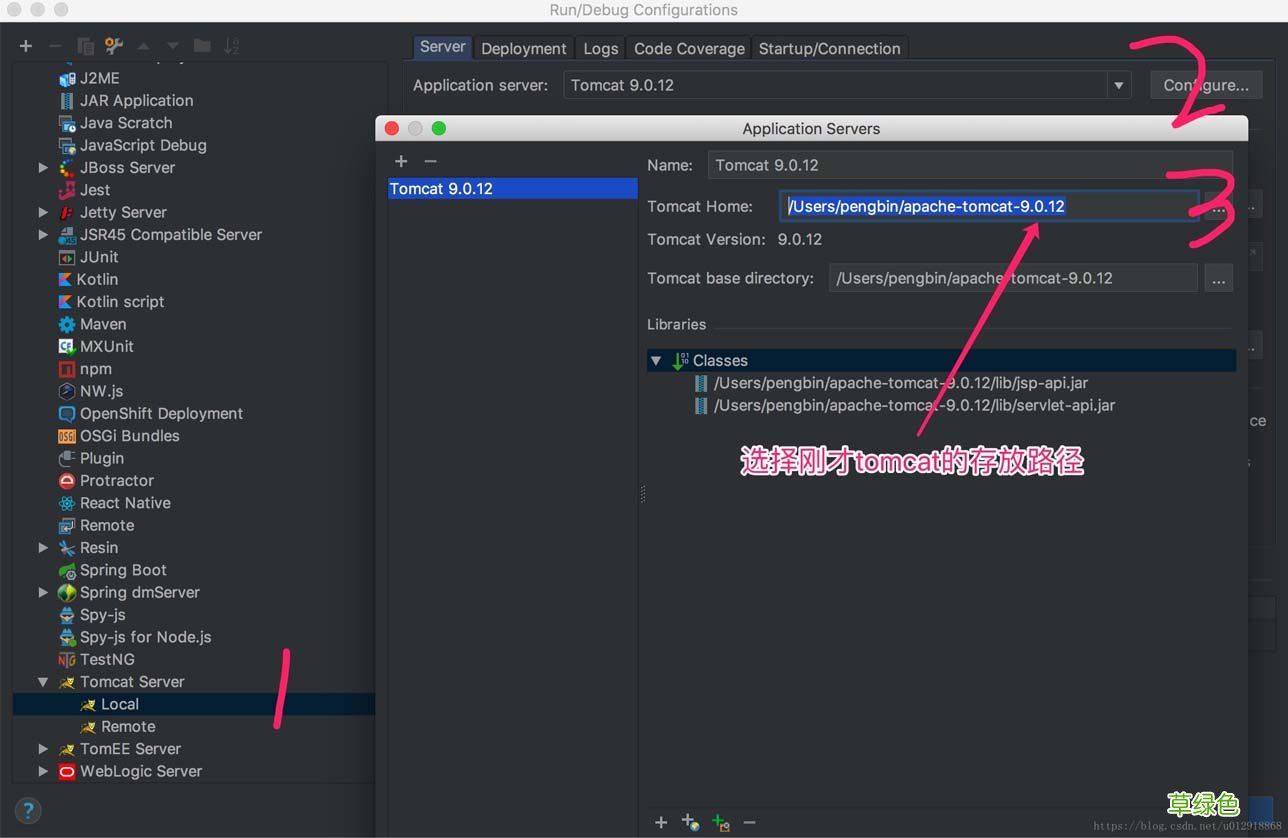Remove the selected library entry
1288x838 pixels.
749,822
